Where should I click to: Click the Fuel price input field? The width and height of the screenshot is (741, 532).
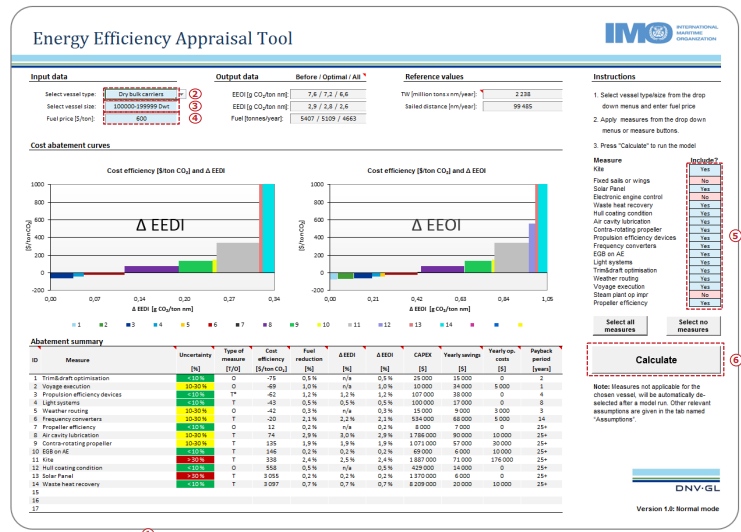(141, 118)
